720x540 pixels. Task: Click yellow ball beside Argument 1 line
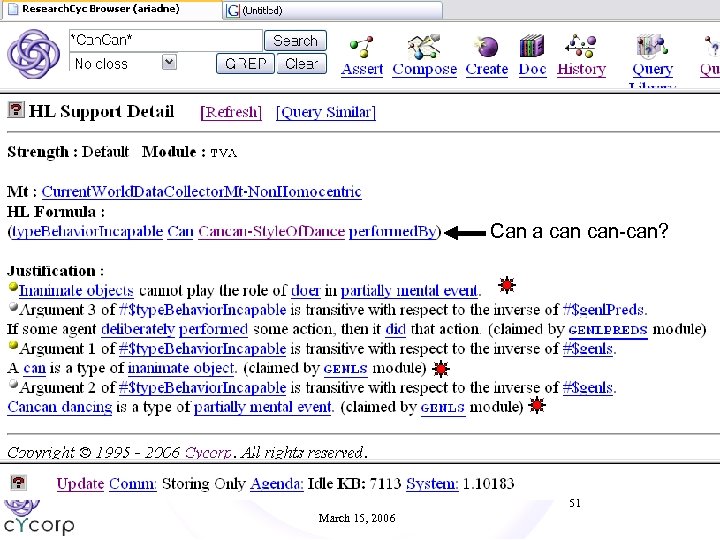[13, 345]
